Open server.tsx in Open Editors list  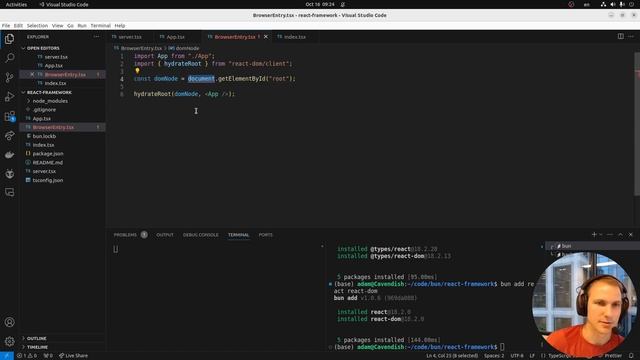[56, 57]
